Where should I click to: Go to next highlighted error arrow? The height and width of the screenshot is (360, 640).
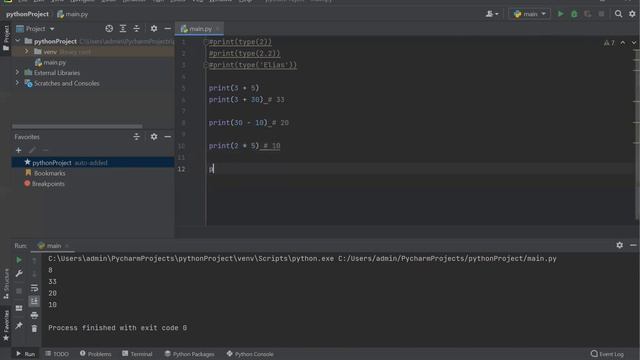(633, 43)
